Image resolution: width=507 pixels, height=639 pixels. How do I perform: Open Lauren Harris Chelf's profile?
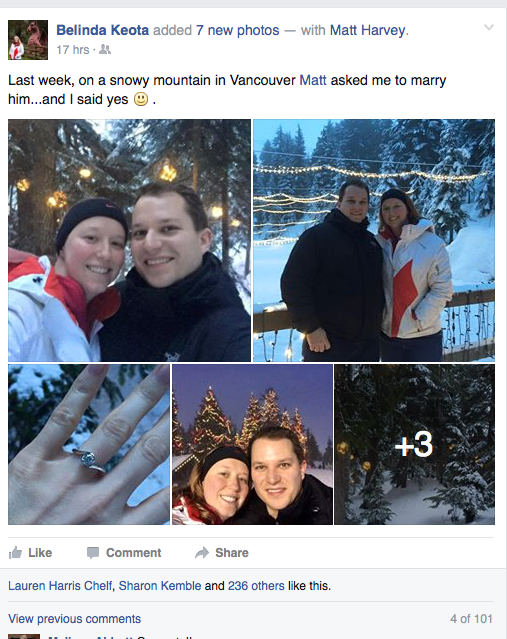pyautogui.click(x=60, y=586)
